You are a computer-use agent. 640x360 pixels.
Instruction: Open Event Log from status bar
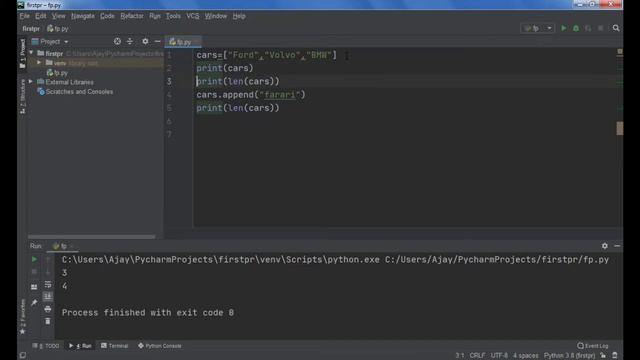[x=593, y=346]
